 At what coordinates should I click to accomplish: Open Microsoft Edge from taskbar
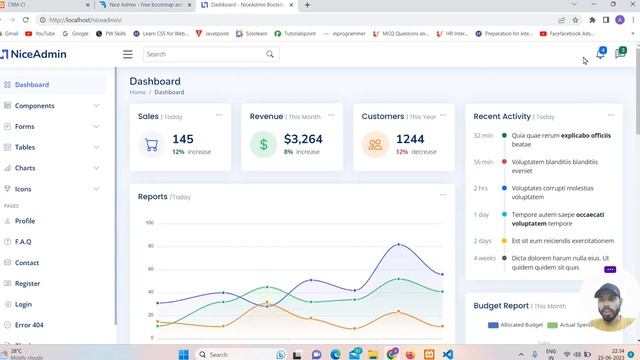336,354
